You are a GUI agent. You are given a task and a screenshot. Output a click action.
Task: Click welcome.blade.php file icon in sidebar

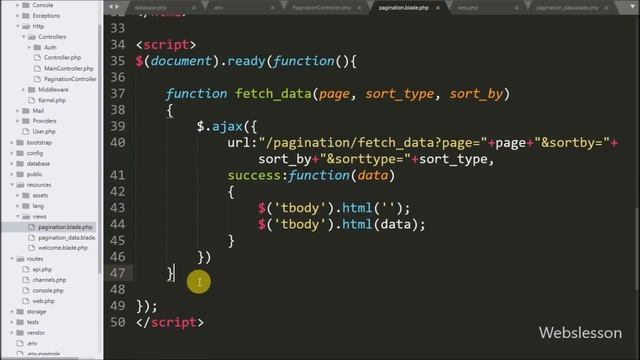point(31,248)
